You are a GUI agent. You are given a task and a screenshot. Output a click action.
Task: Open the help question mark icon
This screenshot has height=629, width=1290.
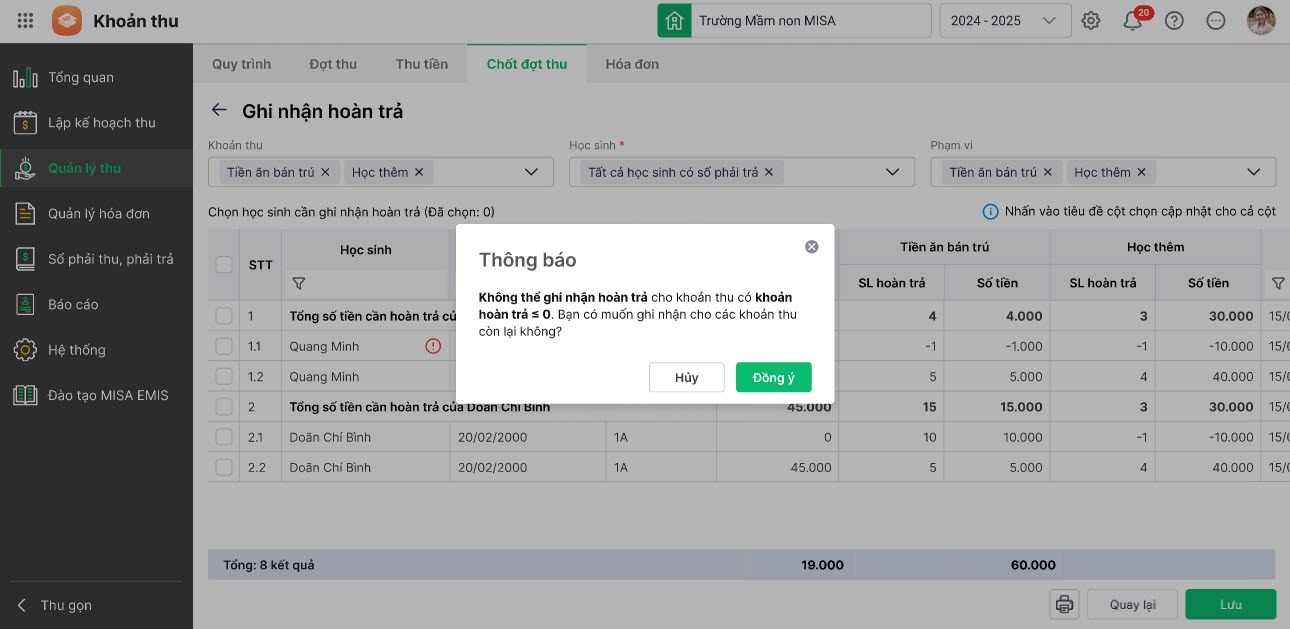(x=1175, y=21)
